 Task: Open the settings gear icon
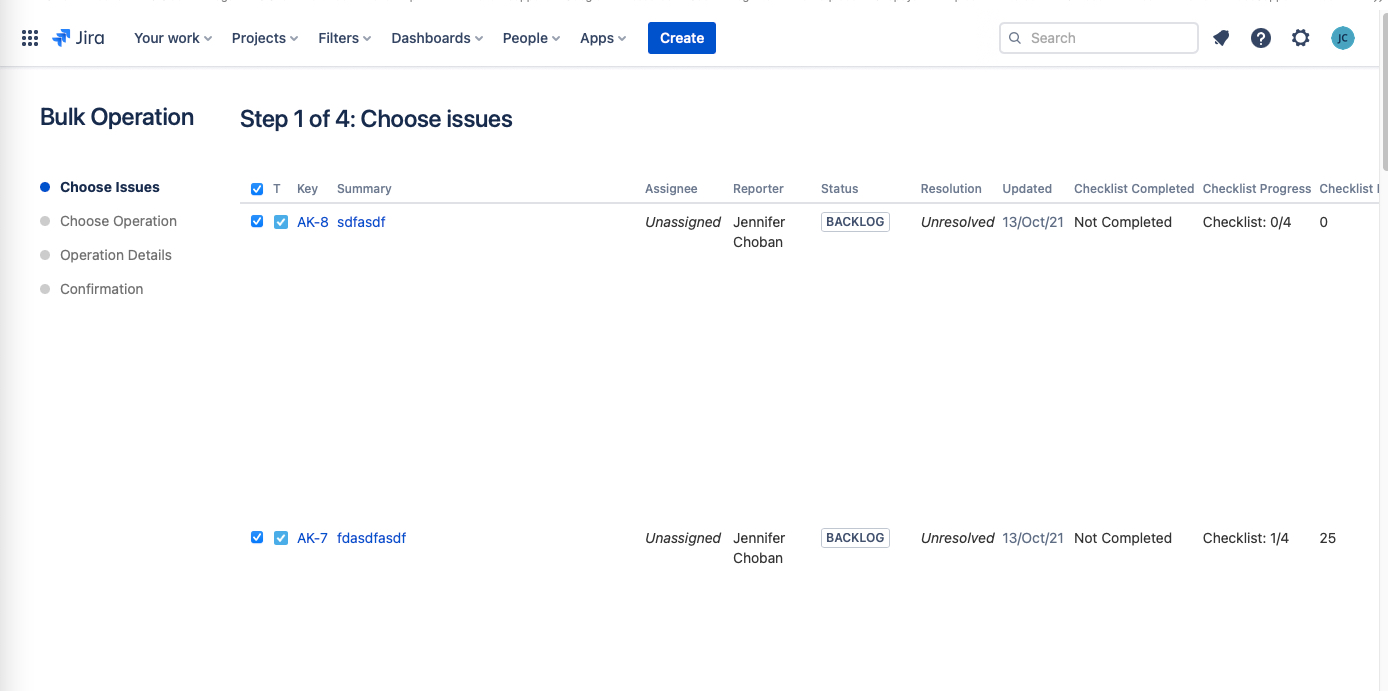pos(1300,38)
